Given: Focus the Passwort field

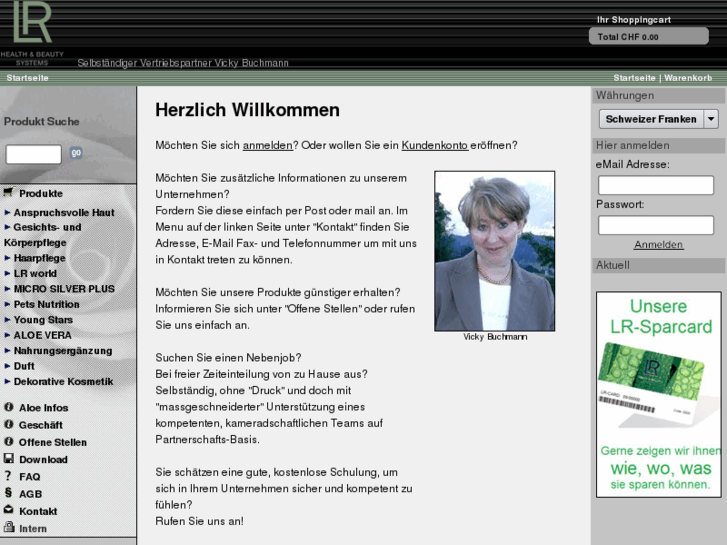Looking at the screenshot, I should coord(656,225).
